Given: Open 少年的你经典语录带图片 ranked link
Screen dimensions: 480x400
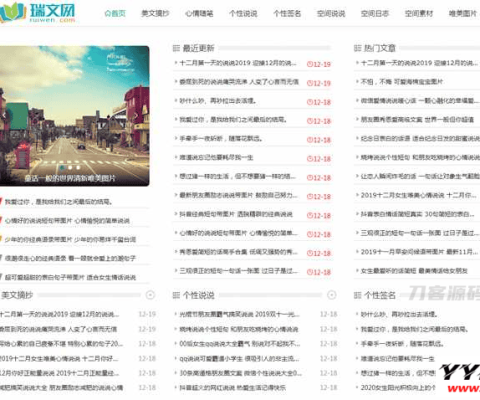Looking at the screenshot, I should point(70,239).
